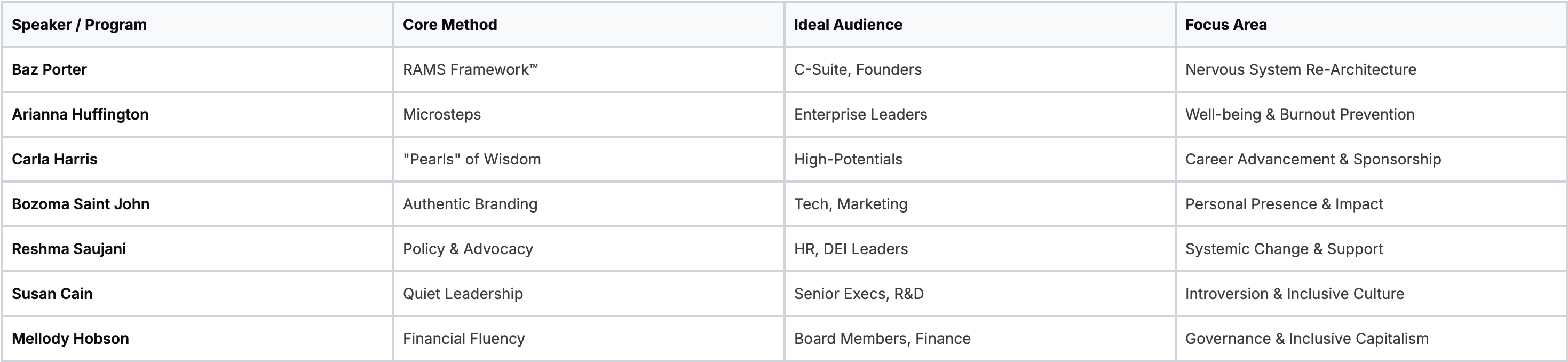
Task: Click the RAMS Framework™ cell
Action: pos(471,69)
